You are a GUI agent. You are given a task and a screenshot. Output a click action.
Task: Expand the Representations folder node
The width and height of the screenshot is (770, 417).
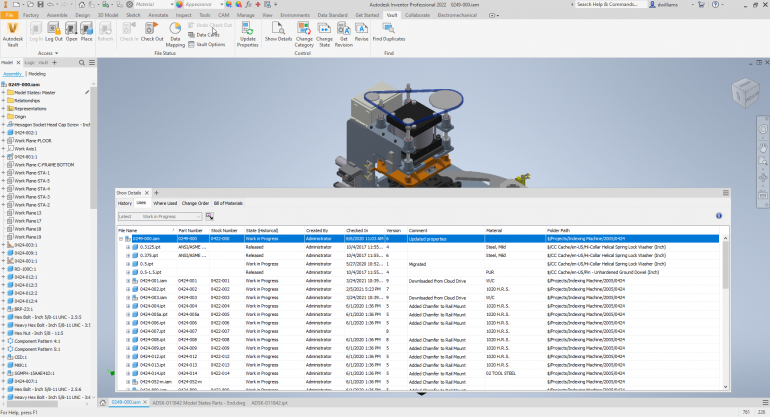[3, 109]
